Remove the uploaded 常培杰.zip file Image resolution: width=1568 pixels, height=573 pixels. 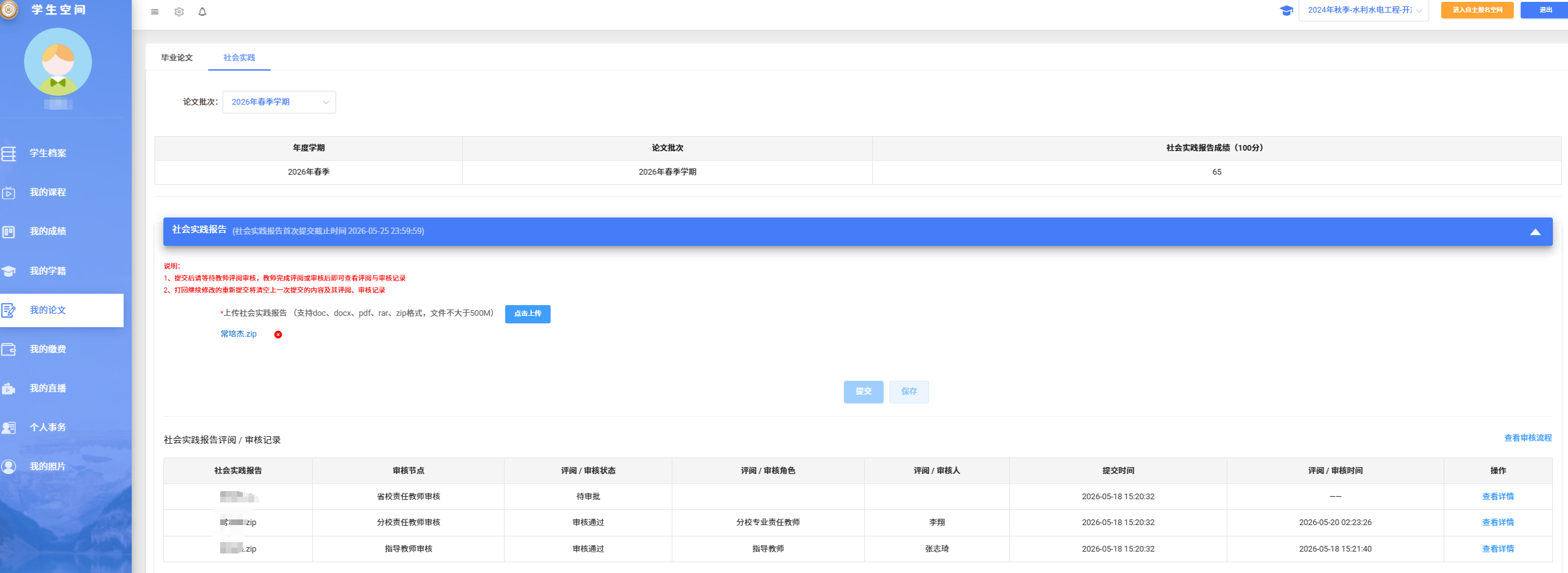click(x=278, y=335)
